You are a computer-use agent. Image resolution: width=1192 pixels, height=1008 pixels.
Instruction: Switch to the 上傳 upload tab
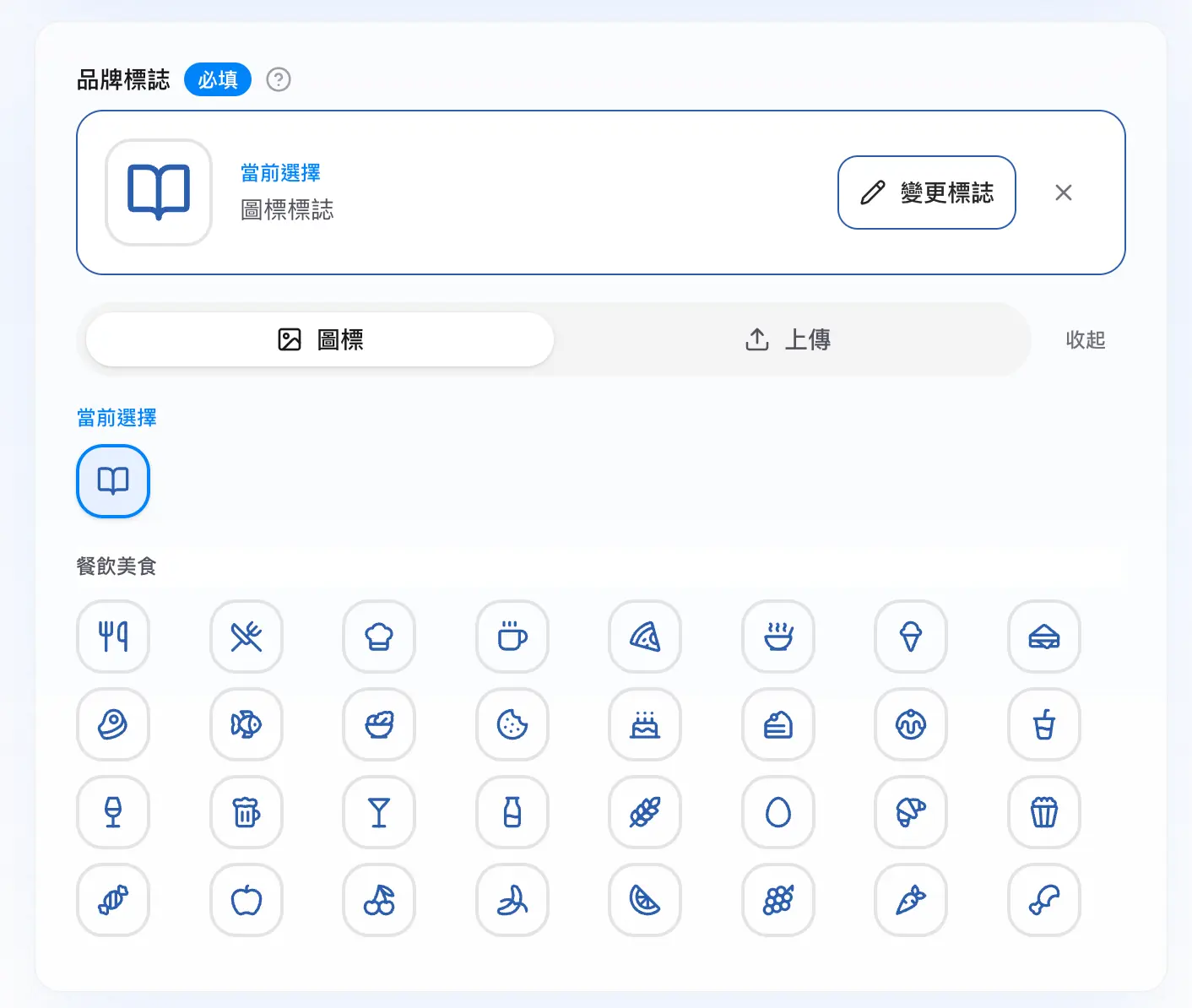788,339
